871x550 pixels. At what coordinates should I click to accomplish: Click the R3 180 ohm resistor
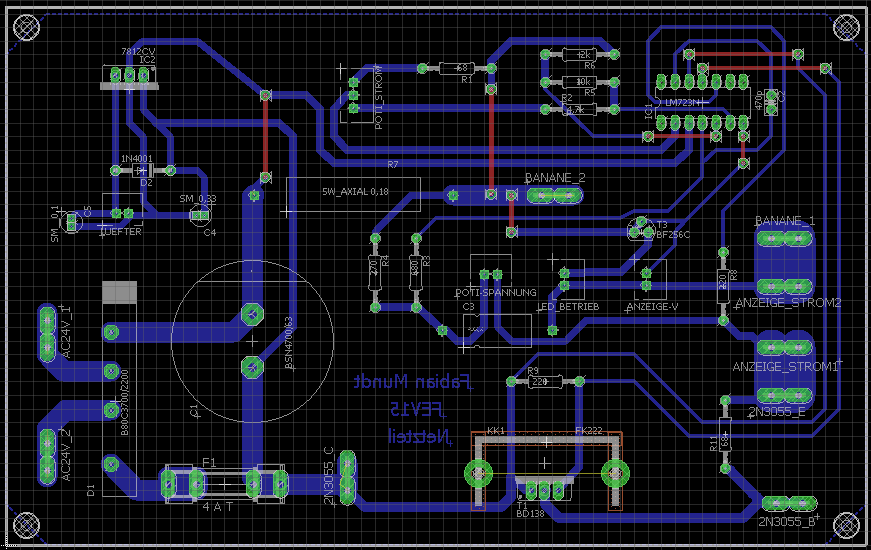pyautogui.click(x=416, y=273)
